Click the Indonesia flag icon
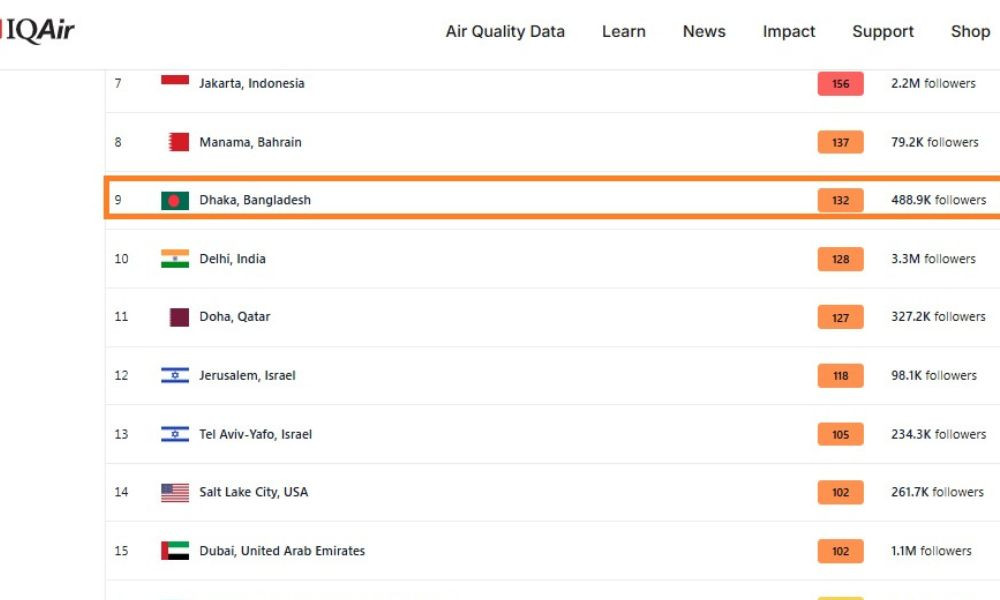1000x600 pixels. click(175, 80)
